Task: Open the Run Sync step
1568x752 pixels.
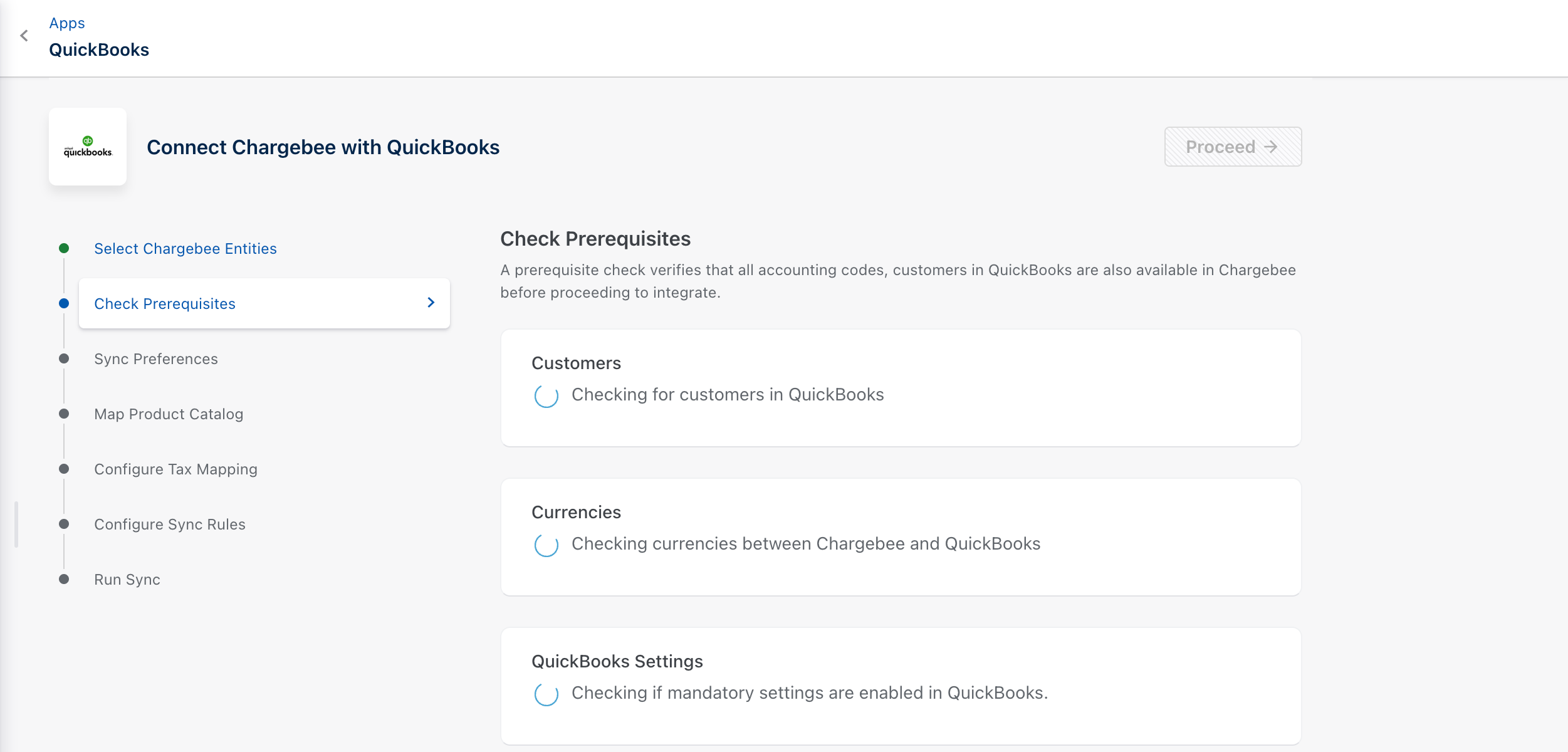Action: click(x=127, y=580)
